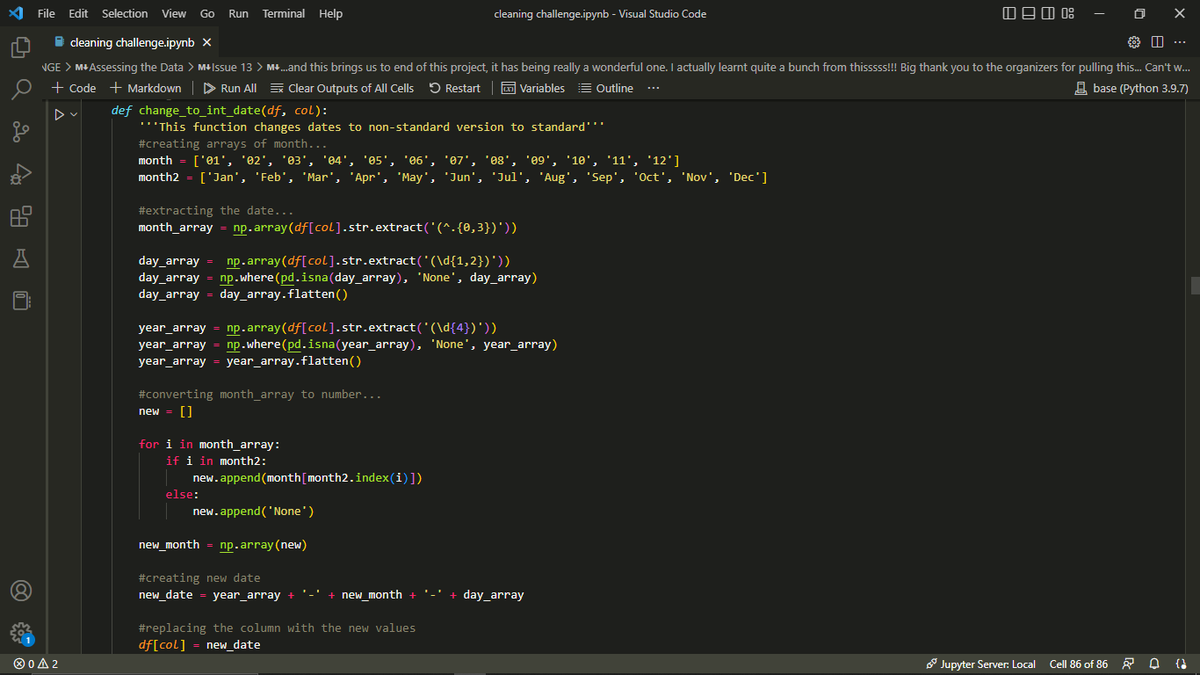Show the notebook Outline

pyautogui.click(x=606, y=88)
